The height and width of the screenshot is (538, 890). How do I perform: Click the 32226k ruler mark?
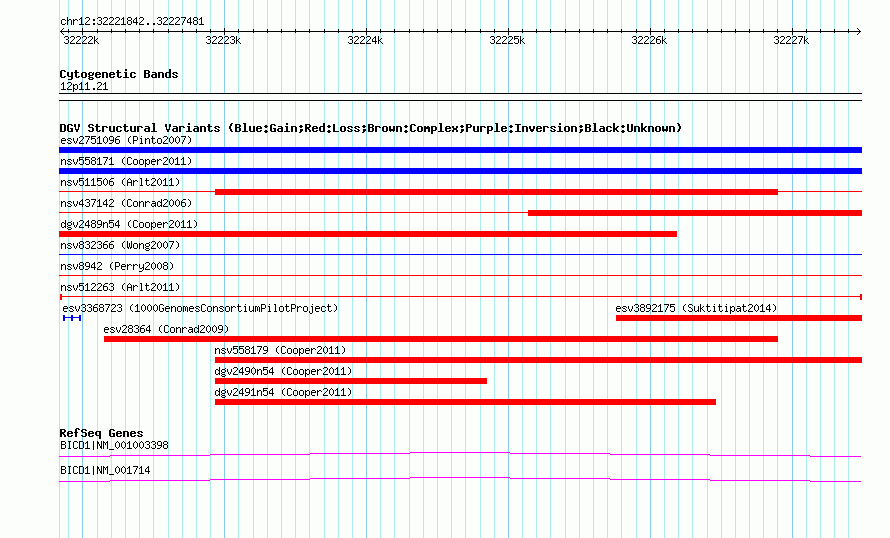point(649,40)
